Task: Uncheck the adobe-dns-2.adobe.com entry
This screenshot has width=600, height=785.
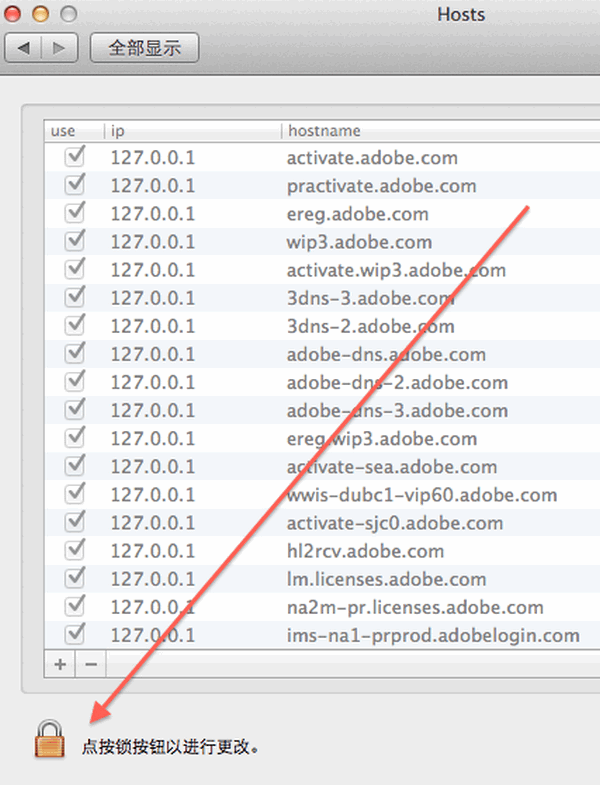Action: tap(75, 381)
